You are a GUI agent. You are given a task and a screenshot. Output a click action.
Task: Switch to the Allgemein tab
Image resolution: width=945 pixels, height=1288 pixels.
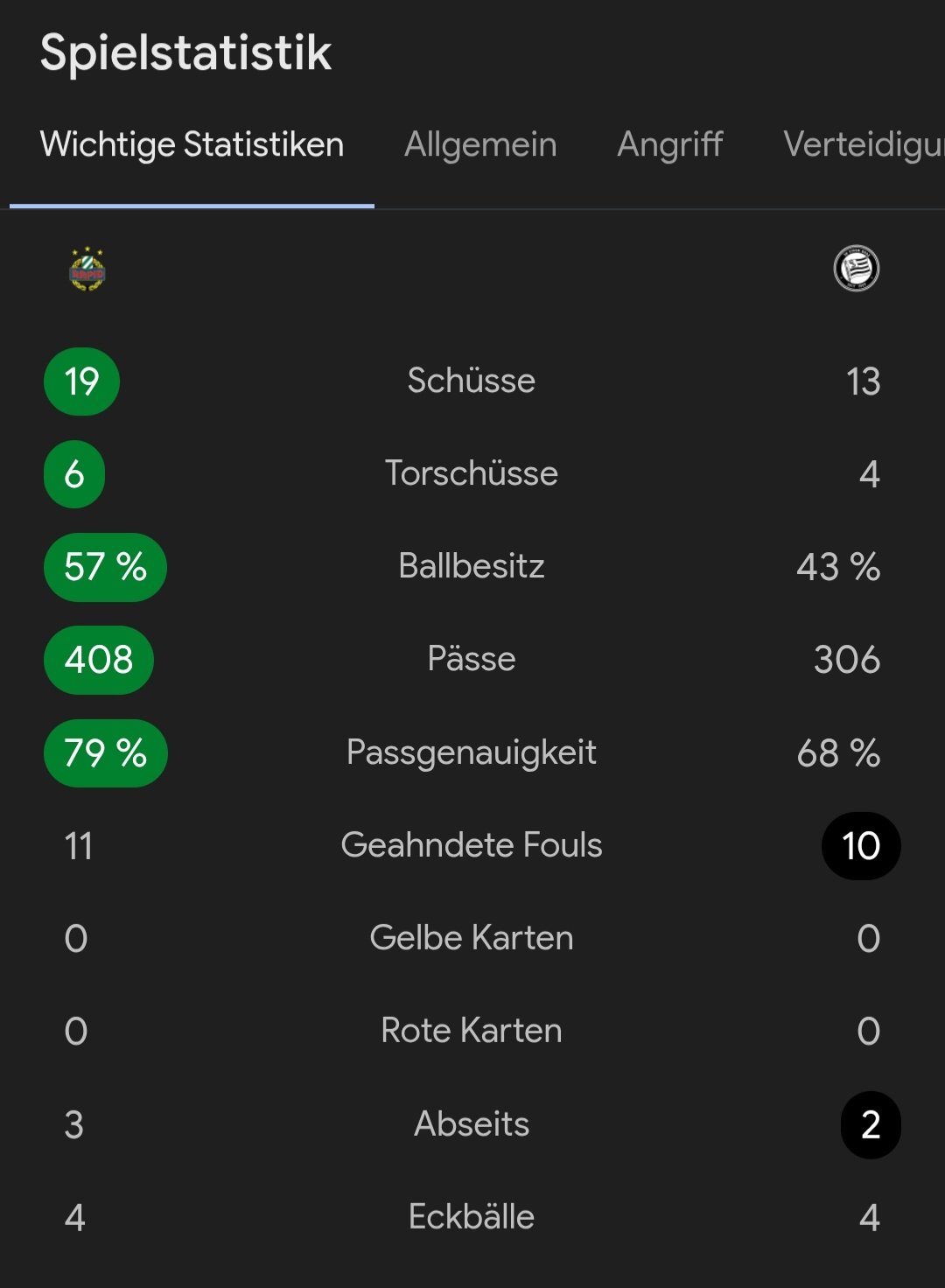480,144
